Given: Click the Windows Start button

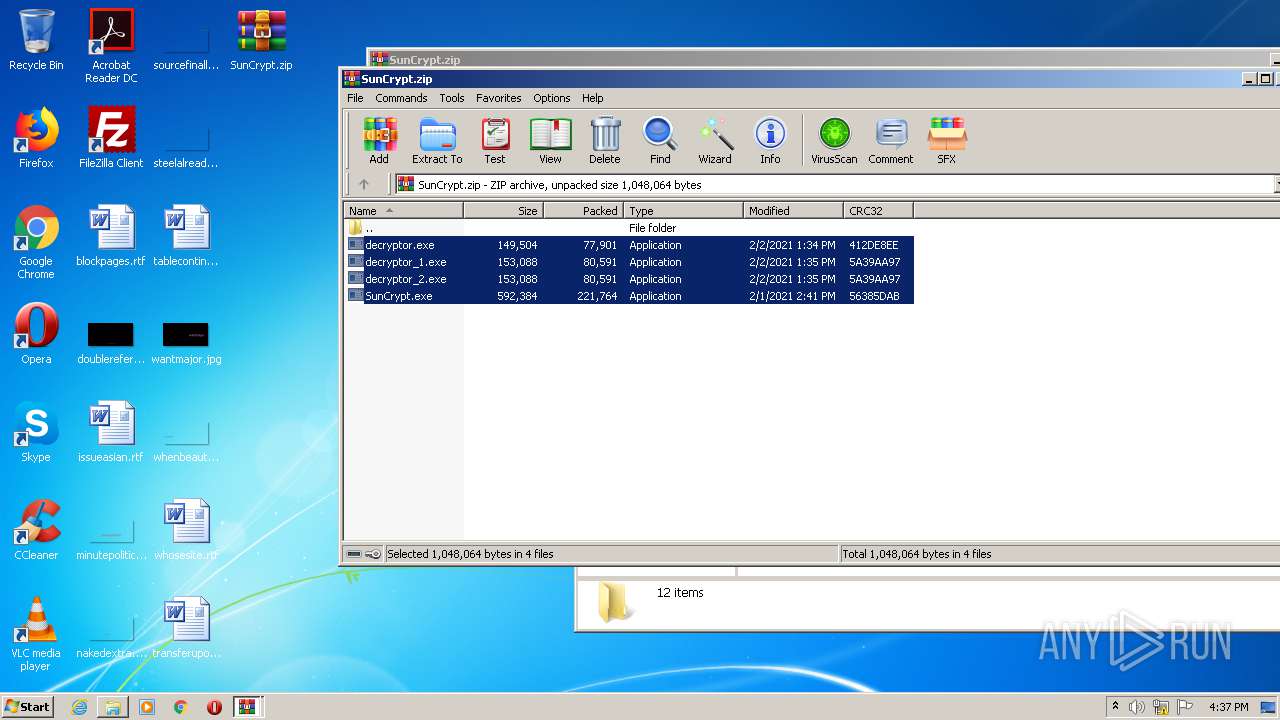Looking at the screenshot, I should pyautogui.click(x=27, y=707).
